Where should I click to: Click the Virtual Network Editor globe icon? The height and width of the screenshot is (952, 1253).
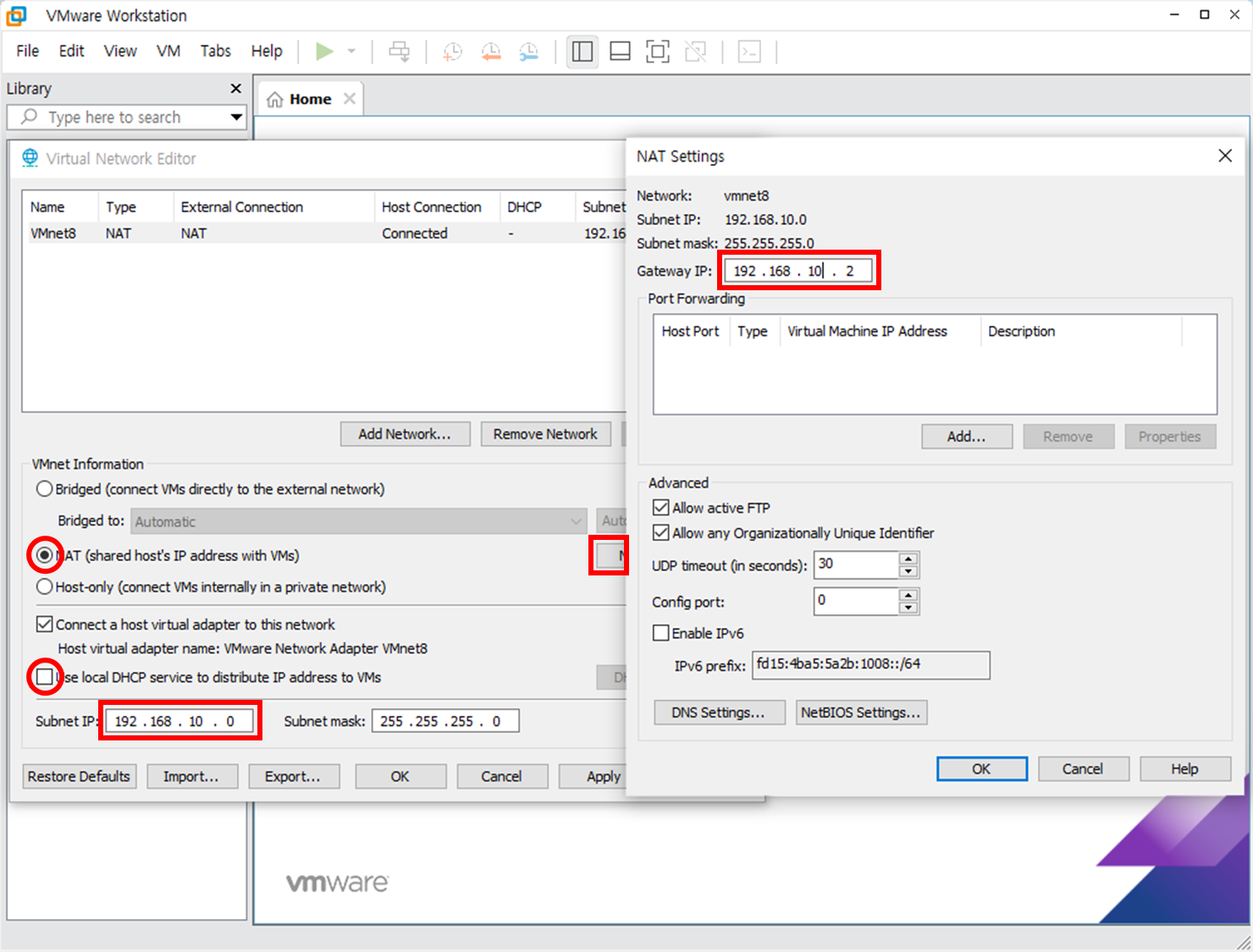30,158
